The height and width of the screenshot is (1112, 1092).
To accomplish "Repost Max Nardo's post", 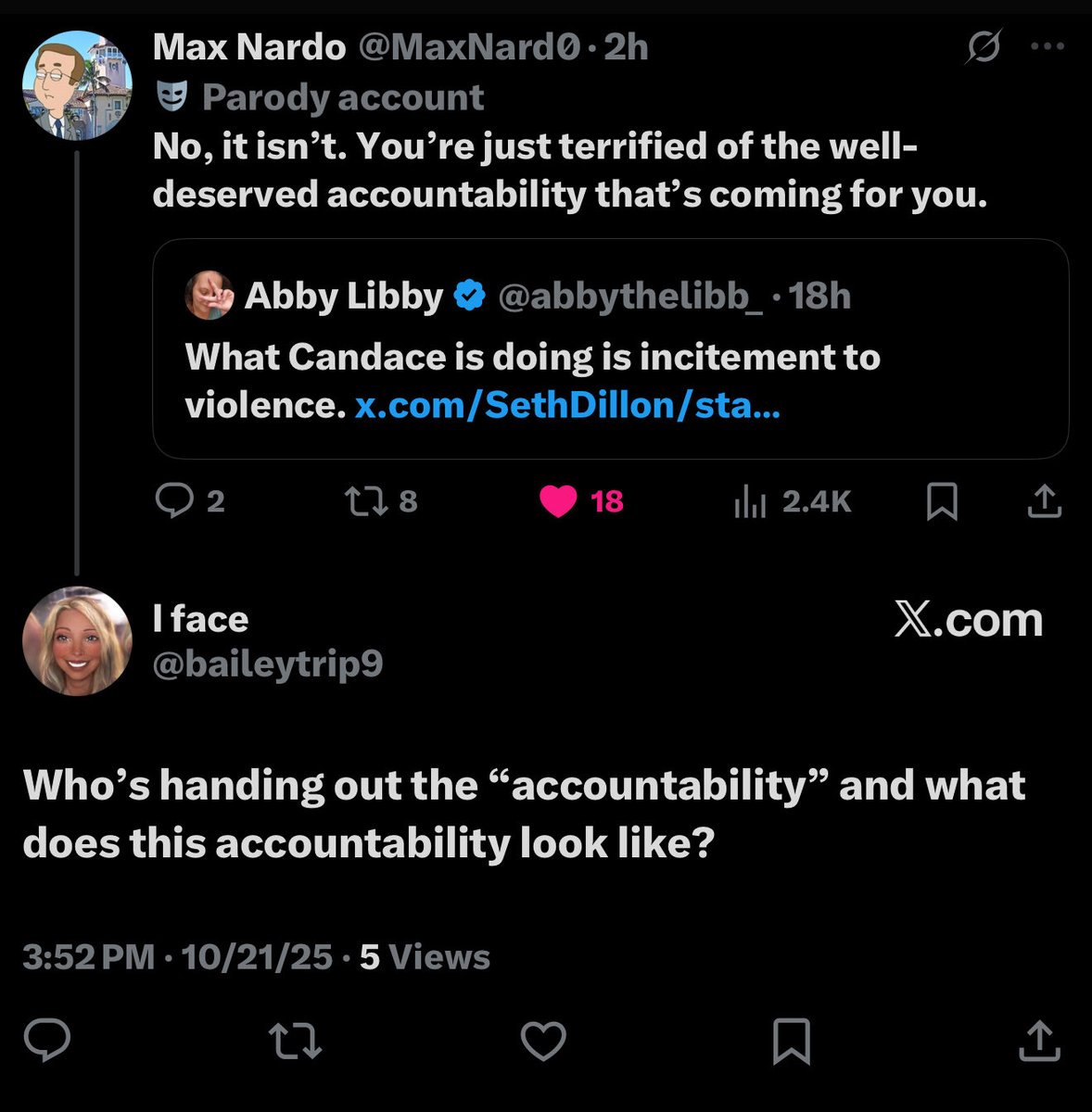I will pyautogui.click(x=360, y=501).
